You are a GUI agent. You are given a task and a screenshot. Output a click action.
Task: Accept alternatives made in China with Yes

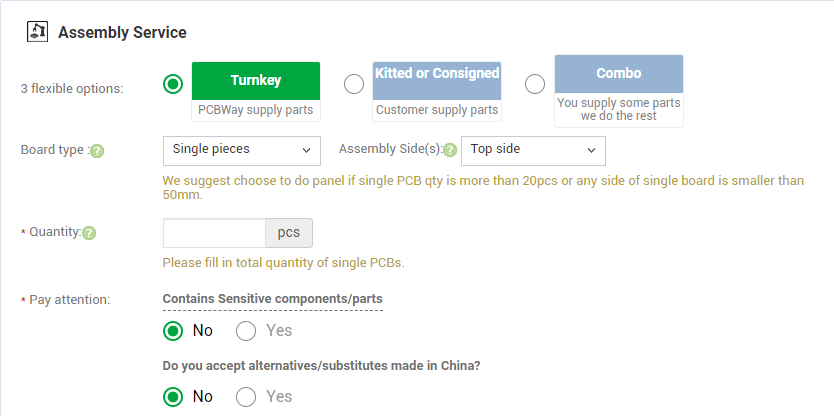(246, 397)
